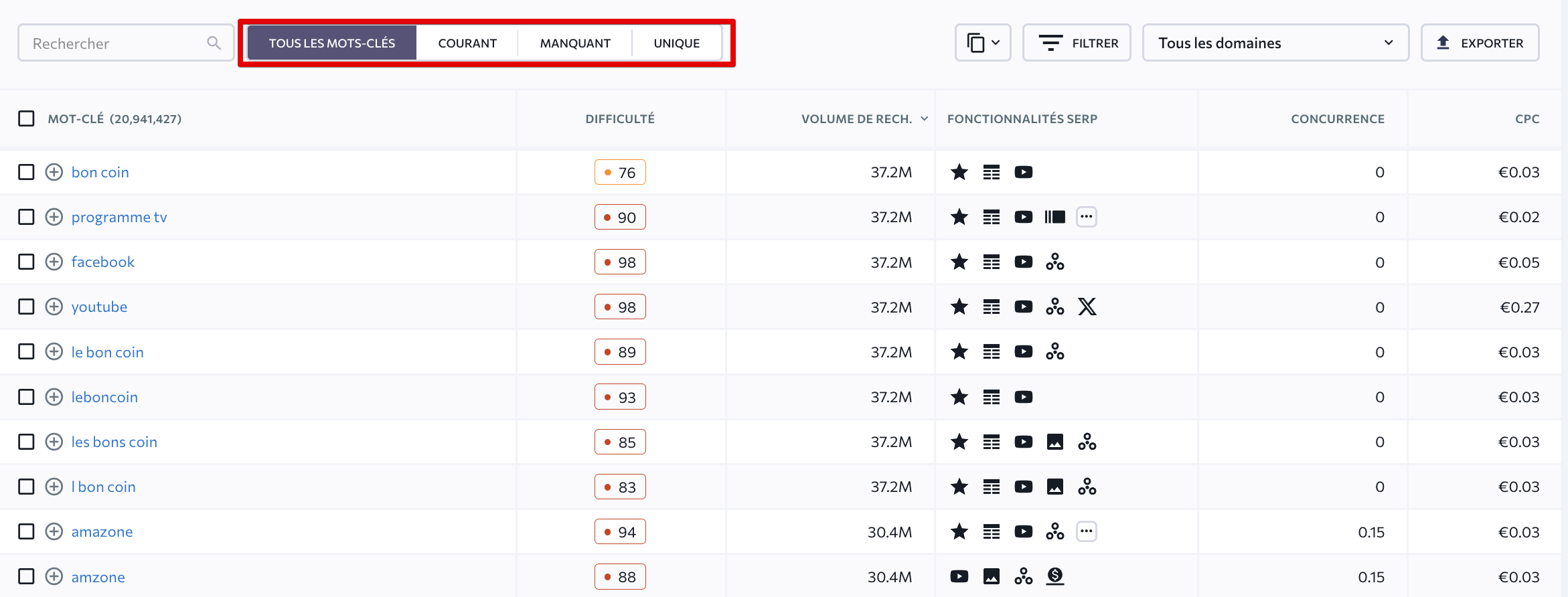Add 'les bons coin' keyword with plus icon
This screenshot has height=597, width=1568.
click(x=54, y=442)
